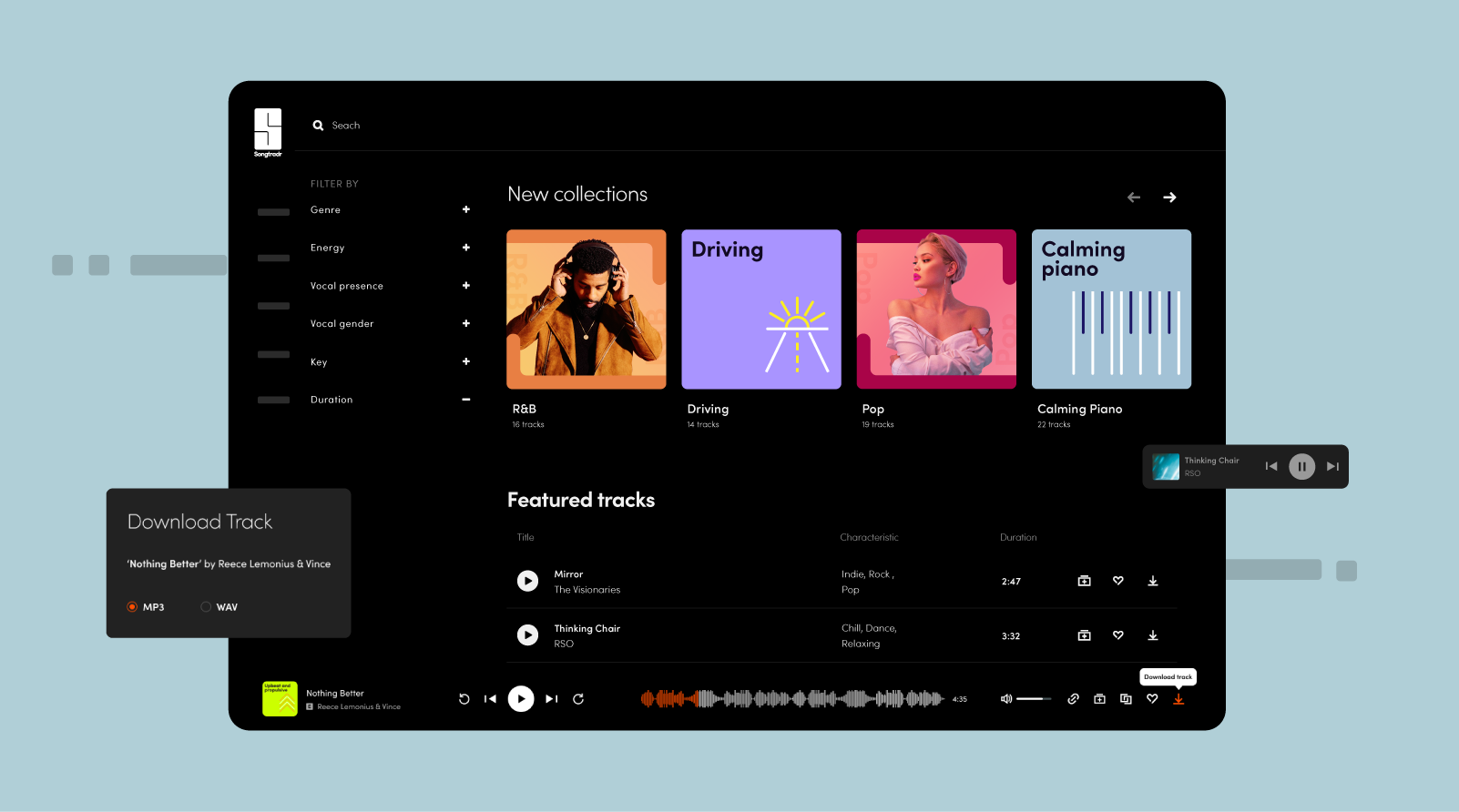
Task: Click the search magnifier icon
Action: click(318, 126)
